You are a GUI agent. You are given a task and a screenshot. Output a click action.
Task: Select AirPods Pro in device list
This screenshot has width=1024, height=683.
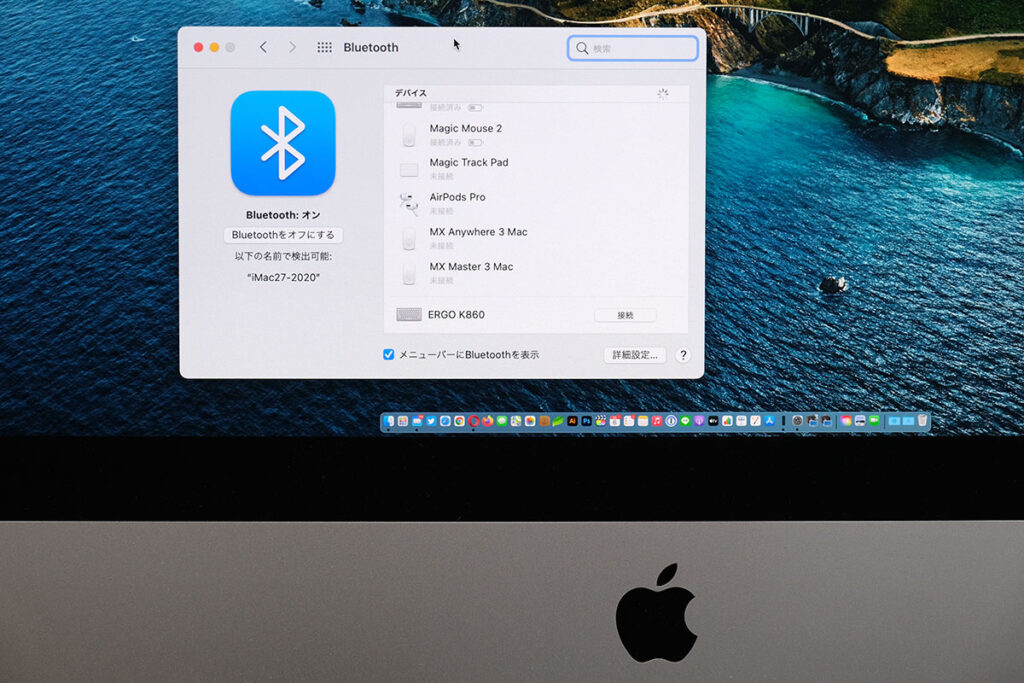[536, 204]
